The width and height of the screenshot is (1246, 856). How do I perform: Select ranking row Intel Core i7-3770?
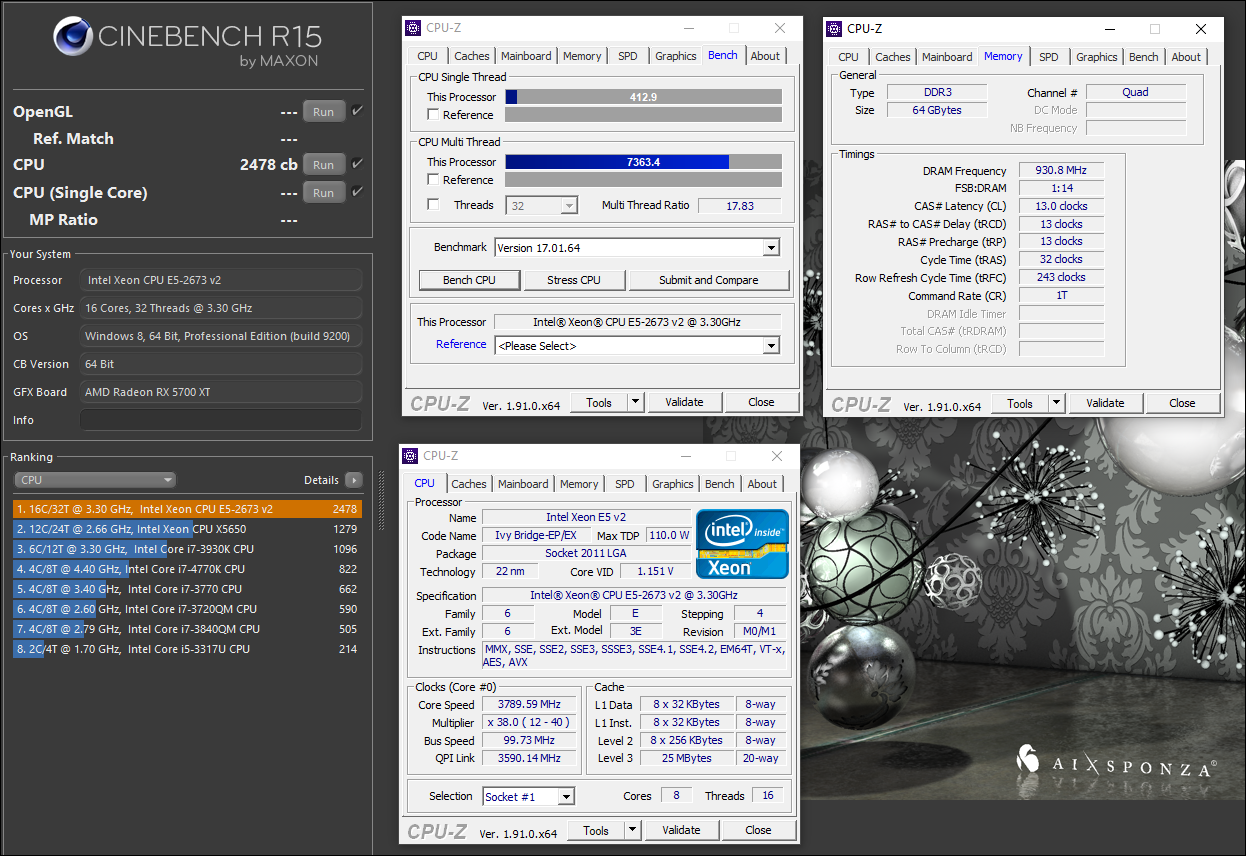pos(187,589)
